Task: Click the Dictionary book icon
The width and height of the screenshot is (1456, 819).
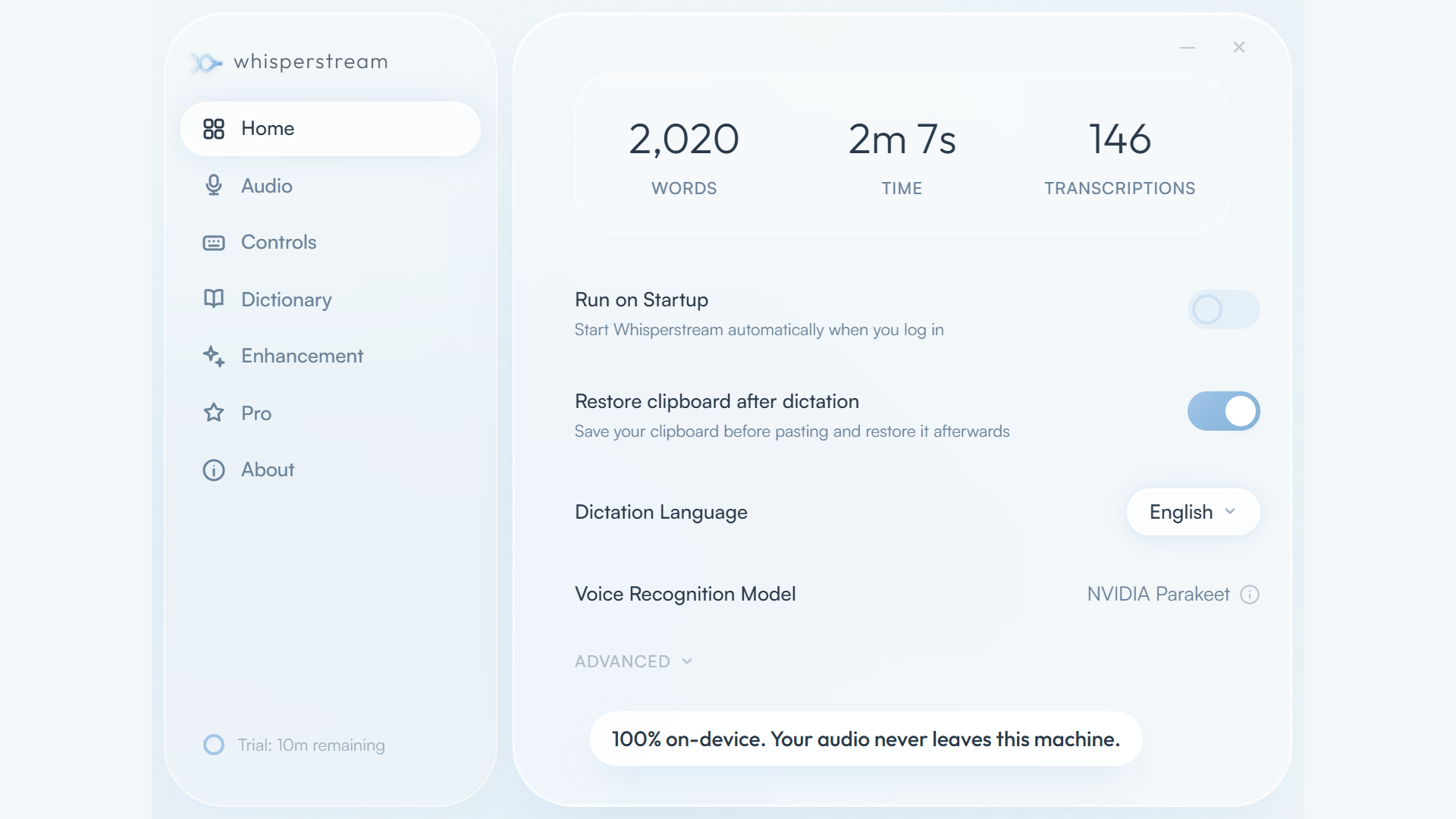Action: (x=214, y=299)
